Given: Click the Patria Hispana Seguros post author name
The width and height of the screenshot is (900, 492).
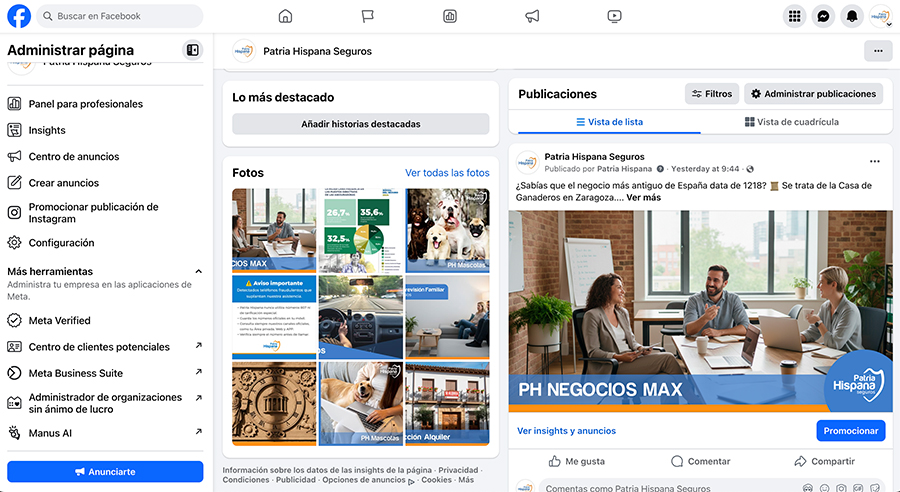Looking at the screenshot, I should click(x=594, y=156).
